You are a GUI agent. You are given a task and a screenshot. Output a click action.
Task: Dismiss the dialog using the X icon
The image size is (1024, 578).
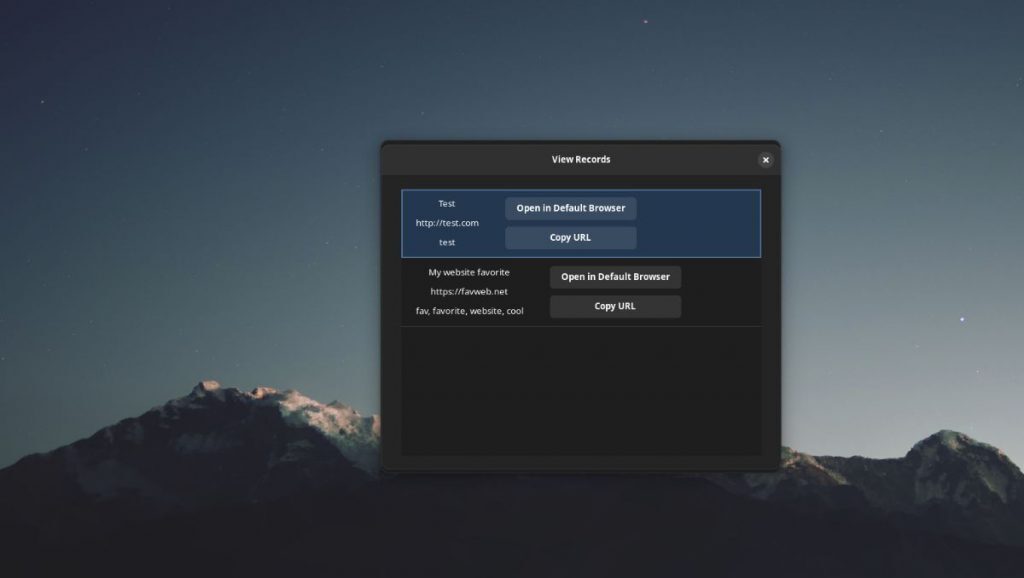click(766, 159)
